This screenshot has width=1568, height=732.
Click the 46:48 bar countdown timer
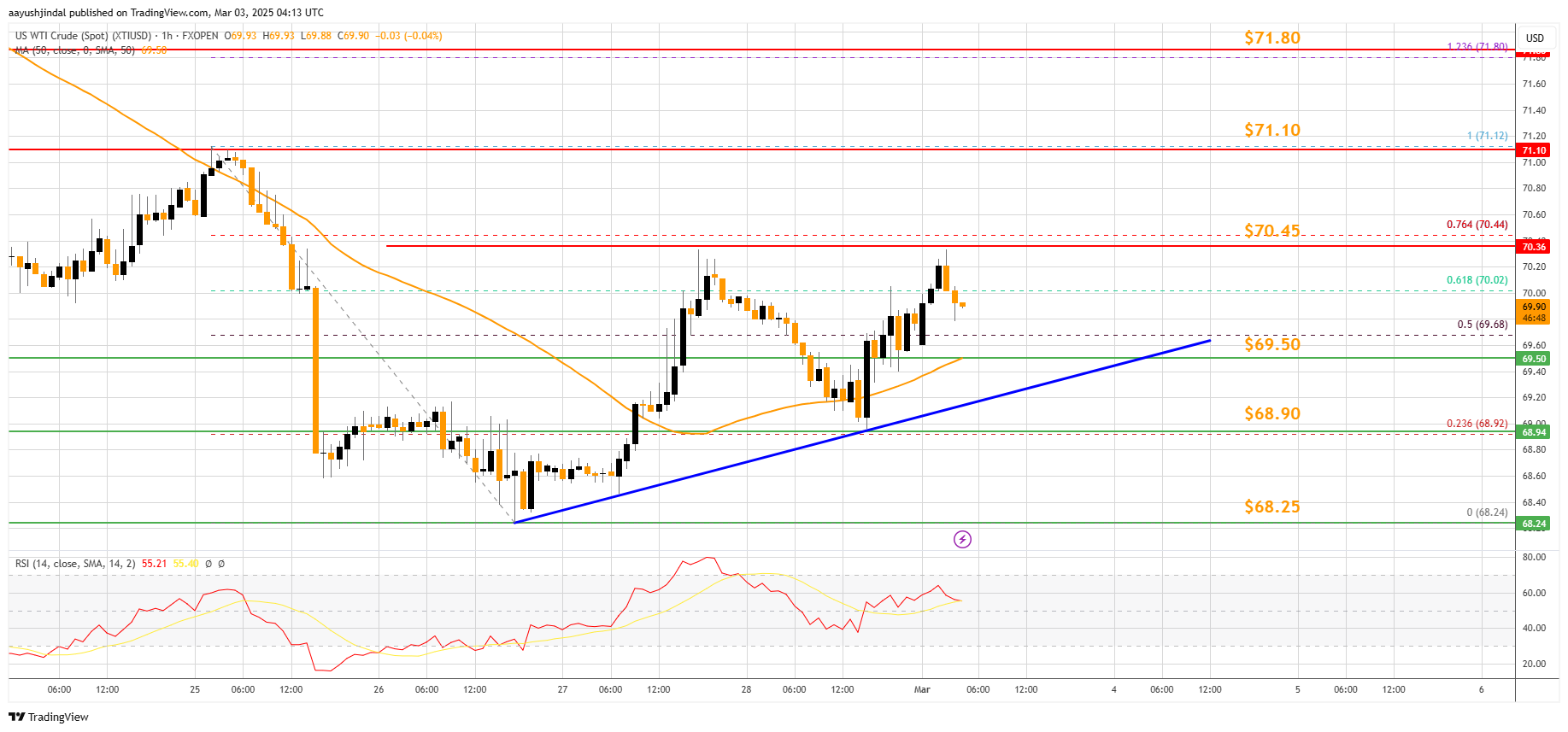coord(1534,318)
